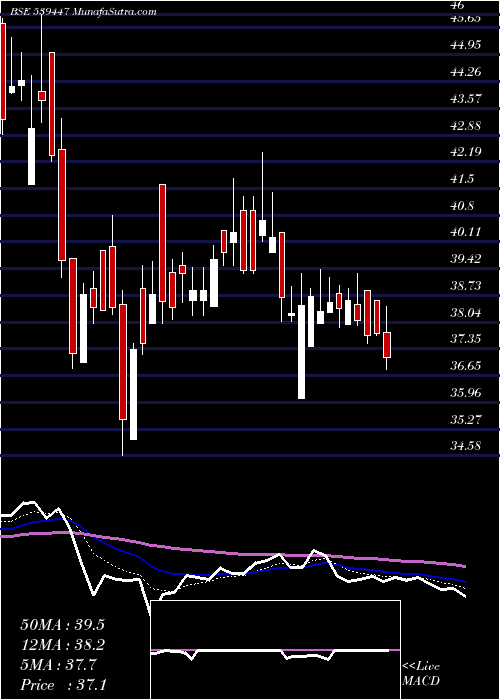This screenshot has width=500, height=700.
Task: Click the 35.96 price axis label
Action: coord(465,392)
